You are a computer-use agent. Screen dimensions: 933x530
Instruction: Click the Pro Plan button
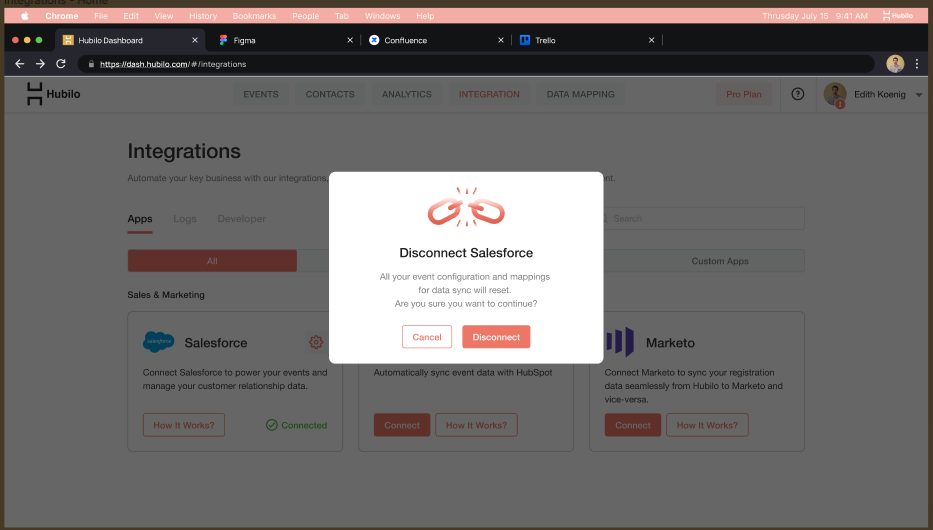744,94
